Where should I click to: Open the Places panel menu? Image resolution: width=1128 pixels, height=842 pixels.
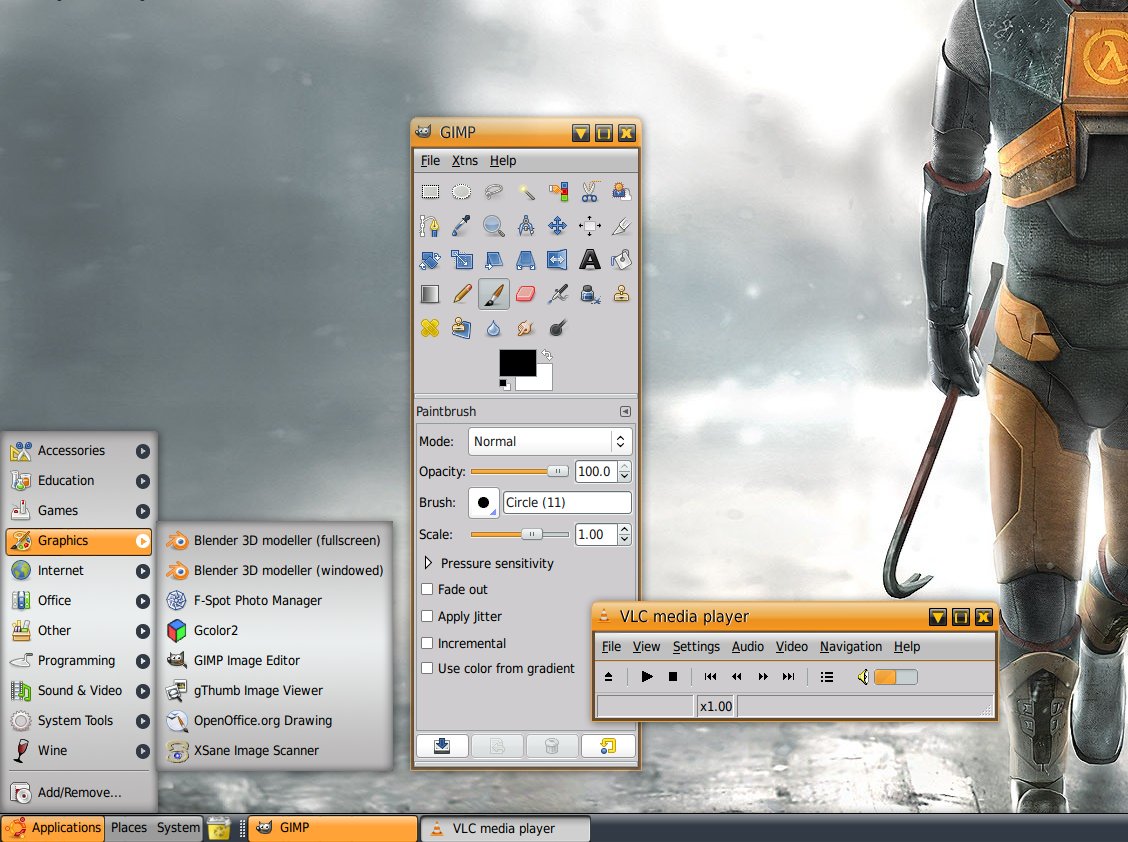pyautogui.click(x=129, y=828)
